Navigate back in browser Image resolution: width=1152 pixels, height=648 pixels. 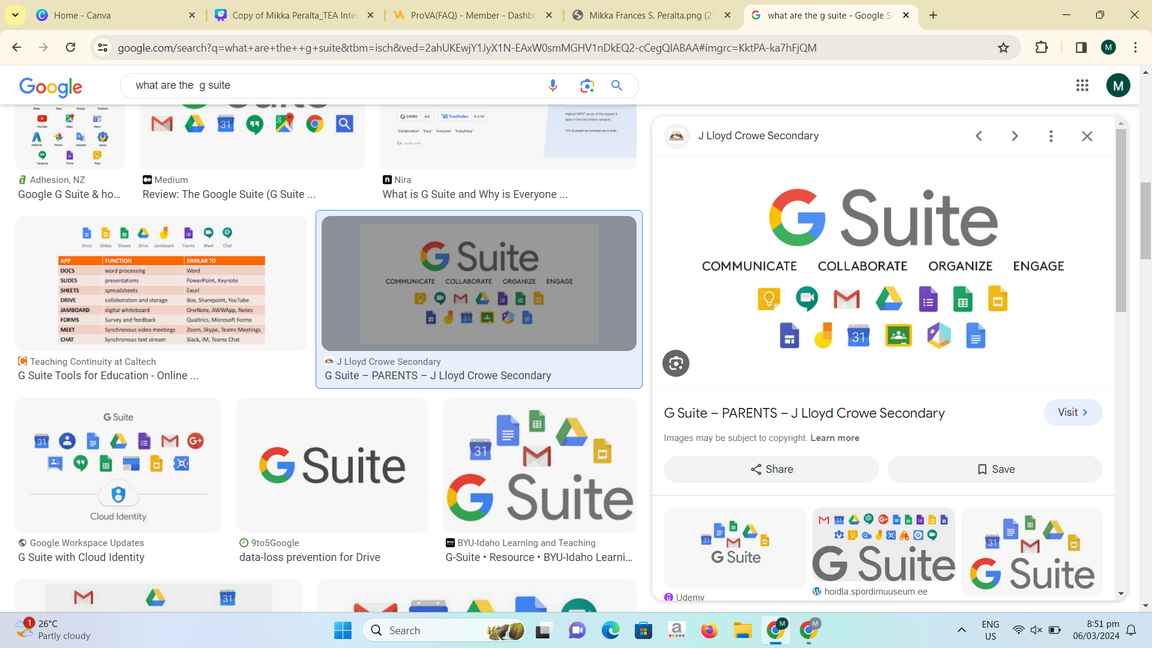click(x=17, y=48)
